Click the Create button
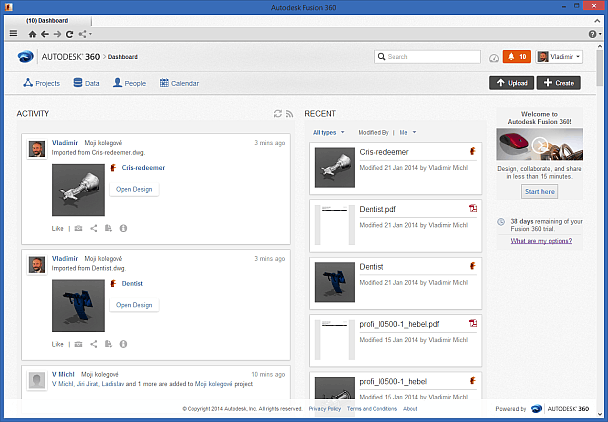 (x=559, y=83)
